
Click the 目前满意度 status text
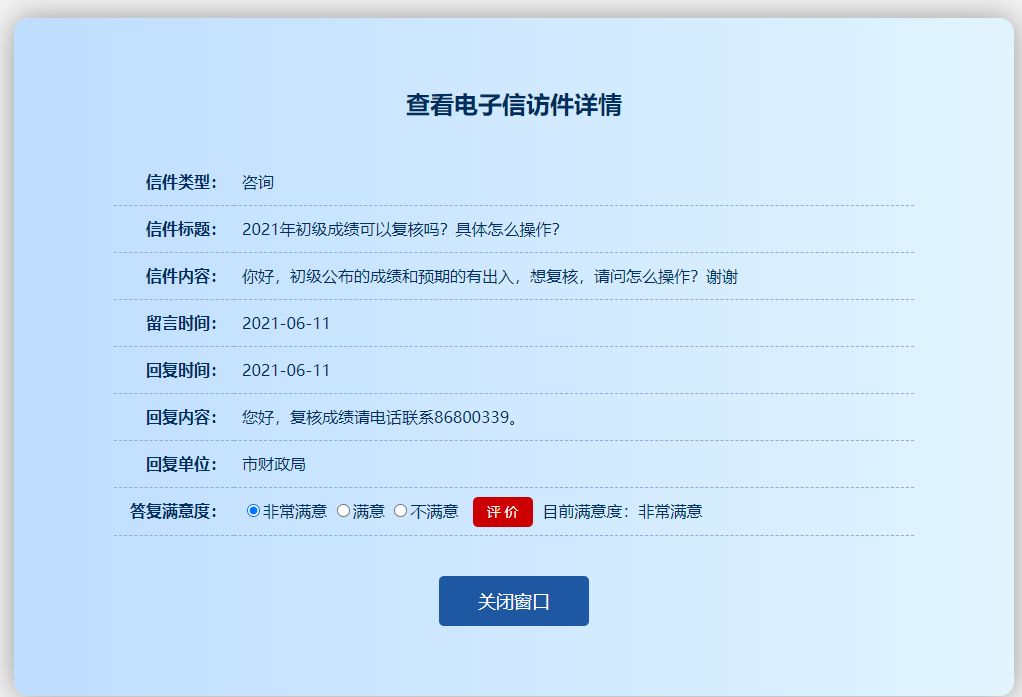(x=622, y=511)
